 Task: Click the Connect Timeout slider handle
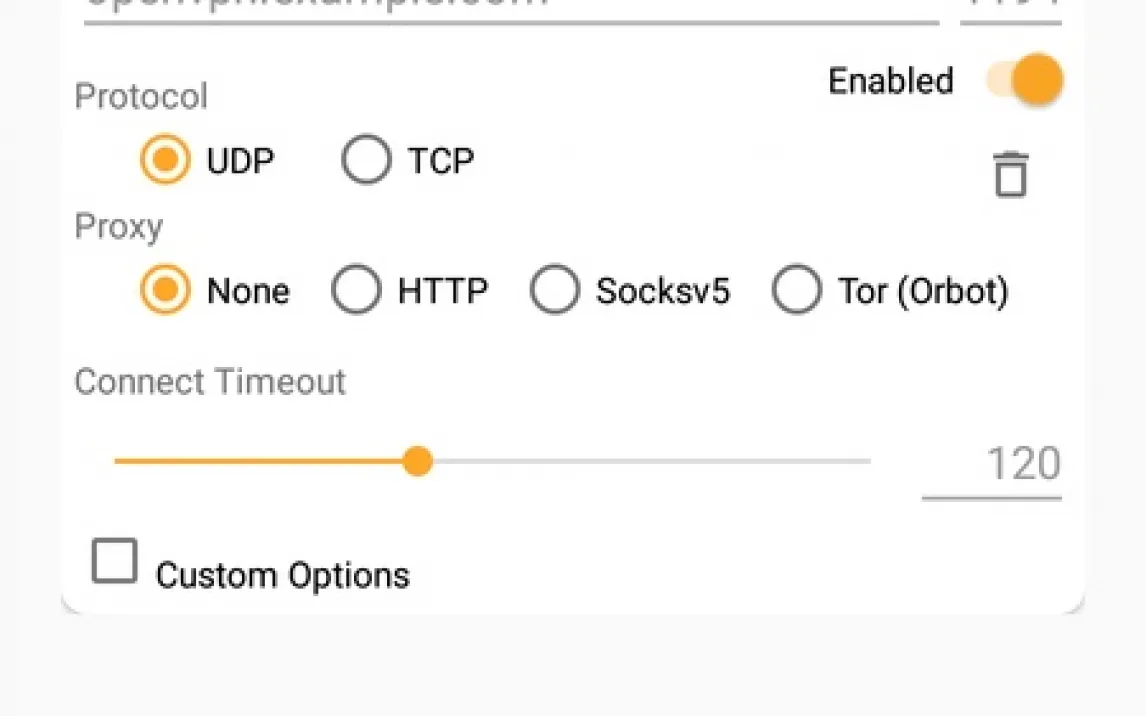coord(417,461)
